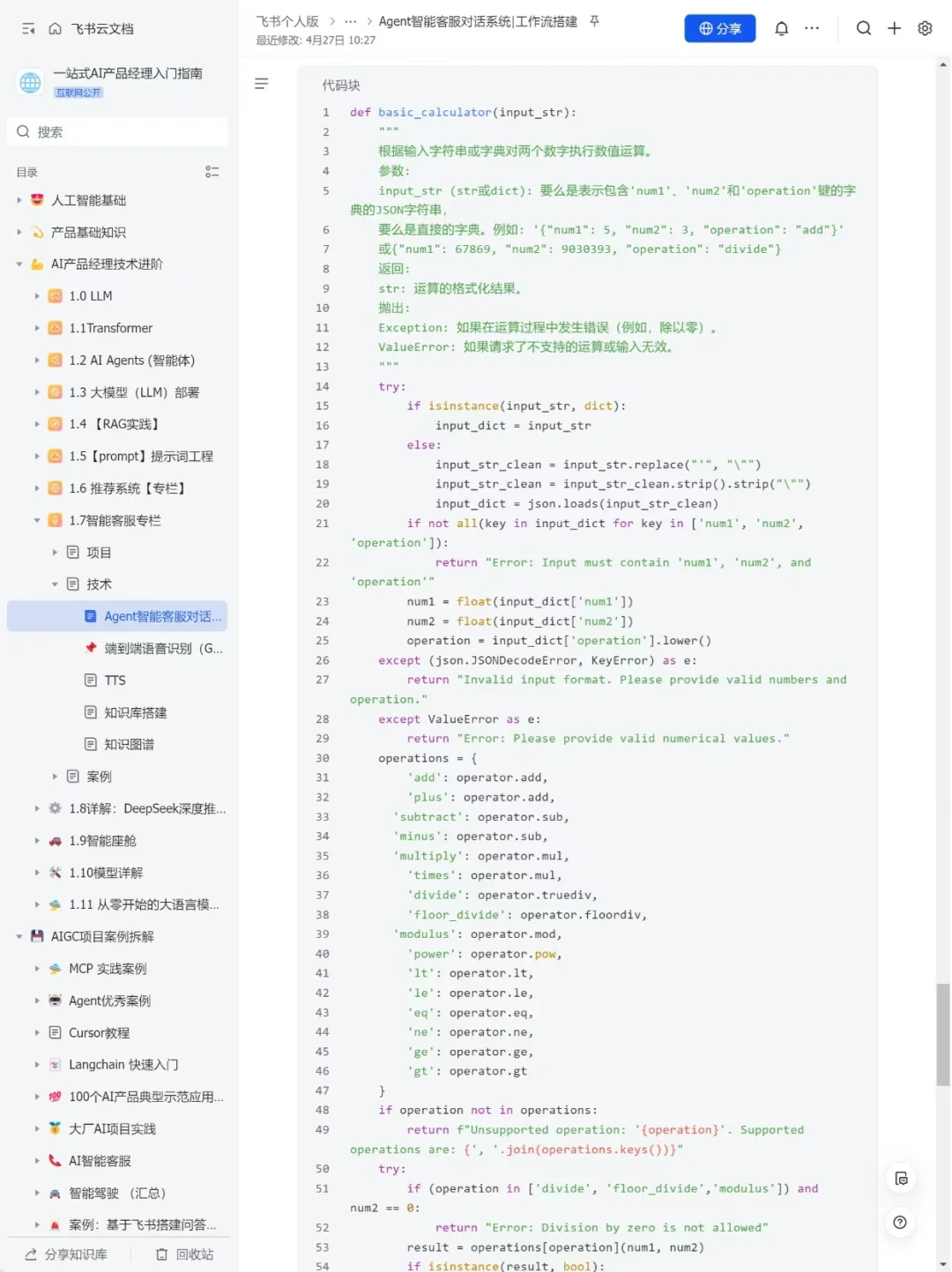Open the document outline icon
The height and width of the screenshot is (1272, 952).
point(261,84)
